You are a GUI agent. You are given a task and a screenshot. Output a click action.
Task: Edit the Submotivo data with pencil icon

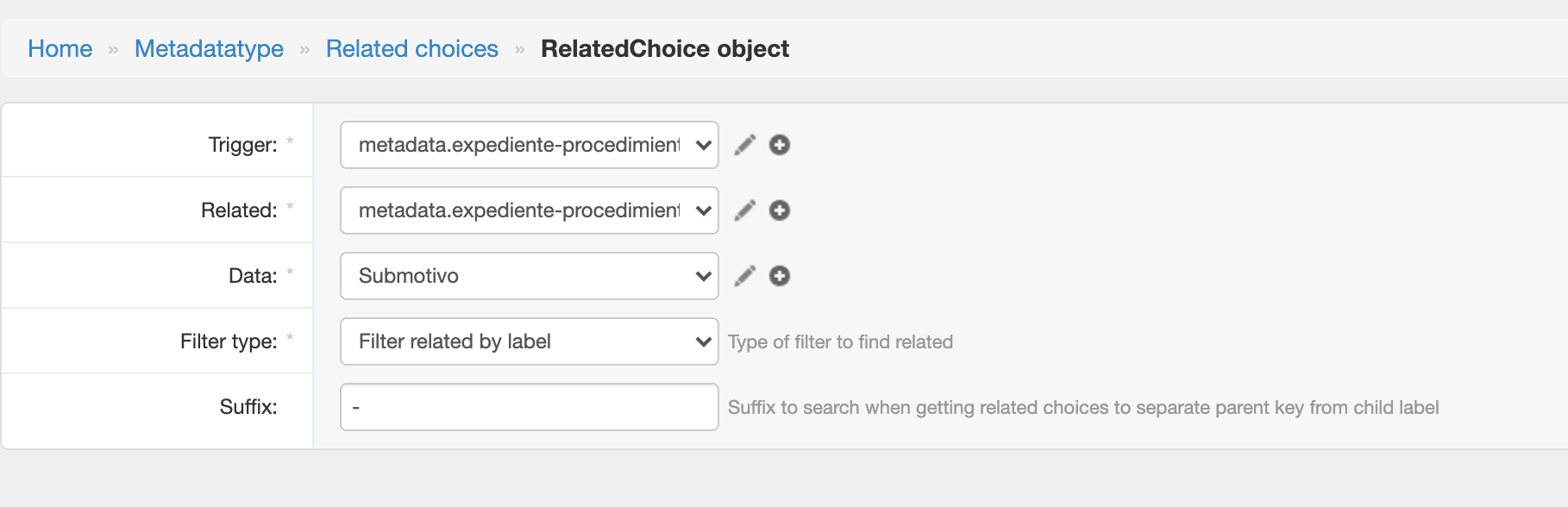click(743, 275)
